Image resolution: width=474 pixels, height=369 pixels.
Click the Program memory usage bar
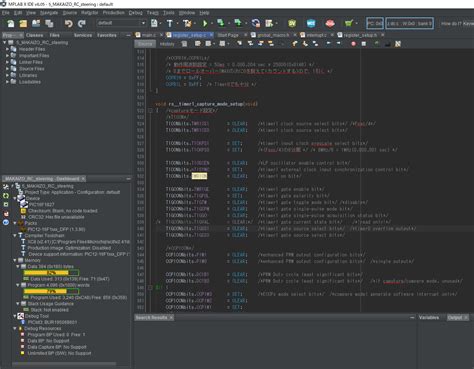coord(51,291)
